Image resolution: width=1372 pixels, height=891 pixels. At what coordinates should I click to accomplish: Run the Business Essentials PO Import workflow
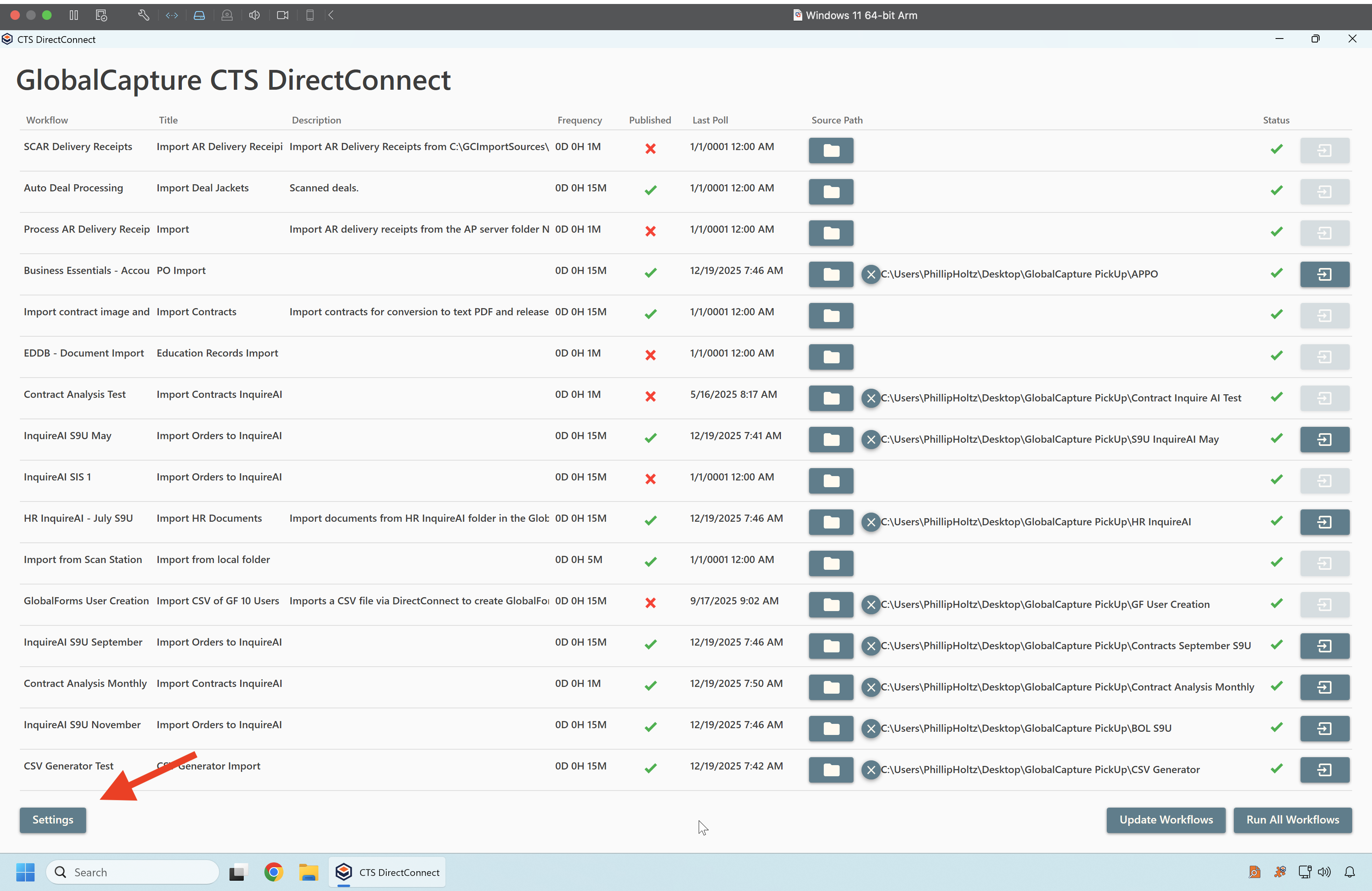tap(1324, 274)
